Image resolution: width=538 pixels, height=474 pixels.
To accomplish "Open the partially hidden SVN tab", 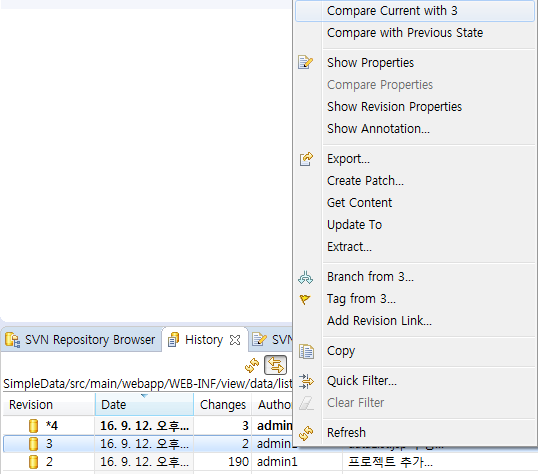I will click(272, 340).
